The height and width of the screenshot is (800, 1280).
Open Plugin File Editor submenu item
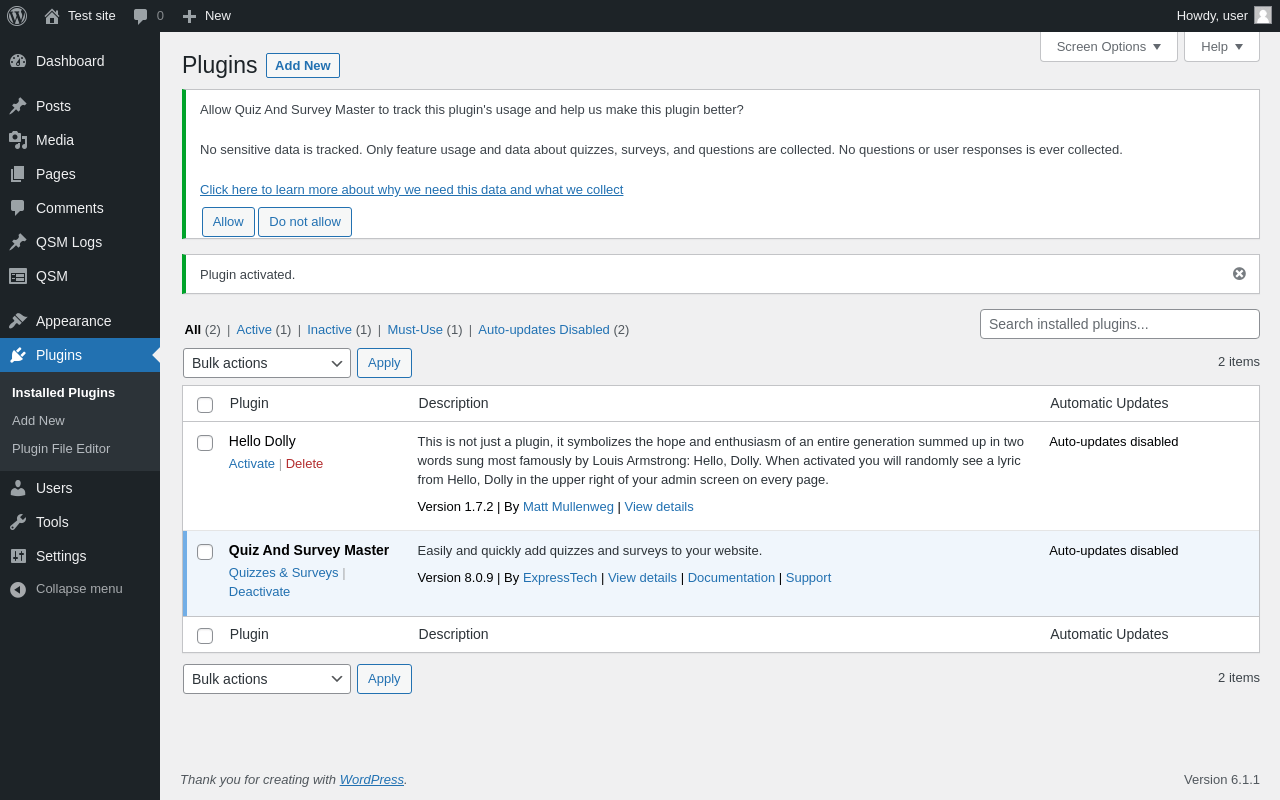[61, 449]
